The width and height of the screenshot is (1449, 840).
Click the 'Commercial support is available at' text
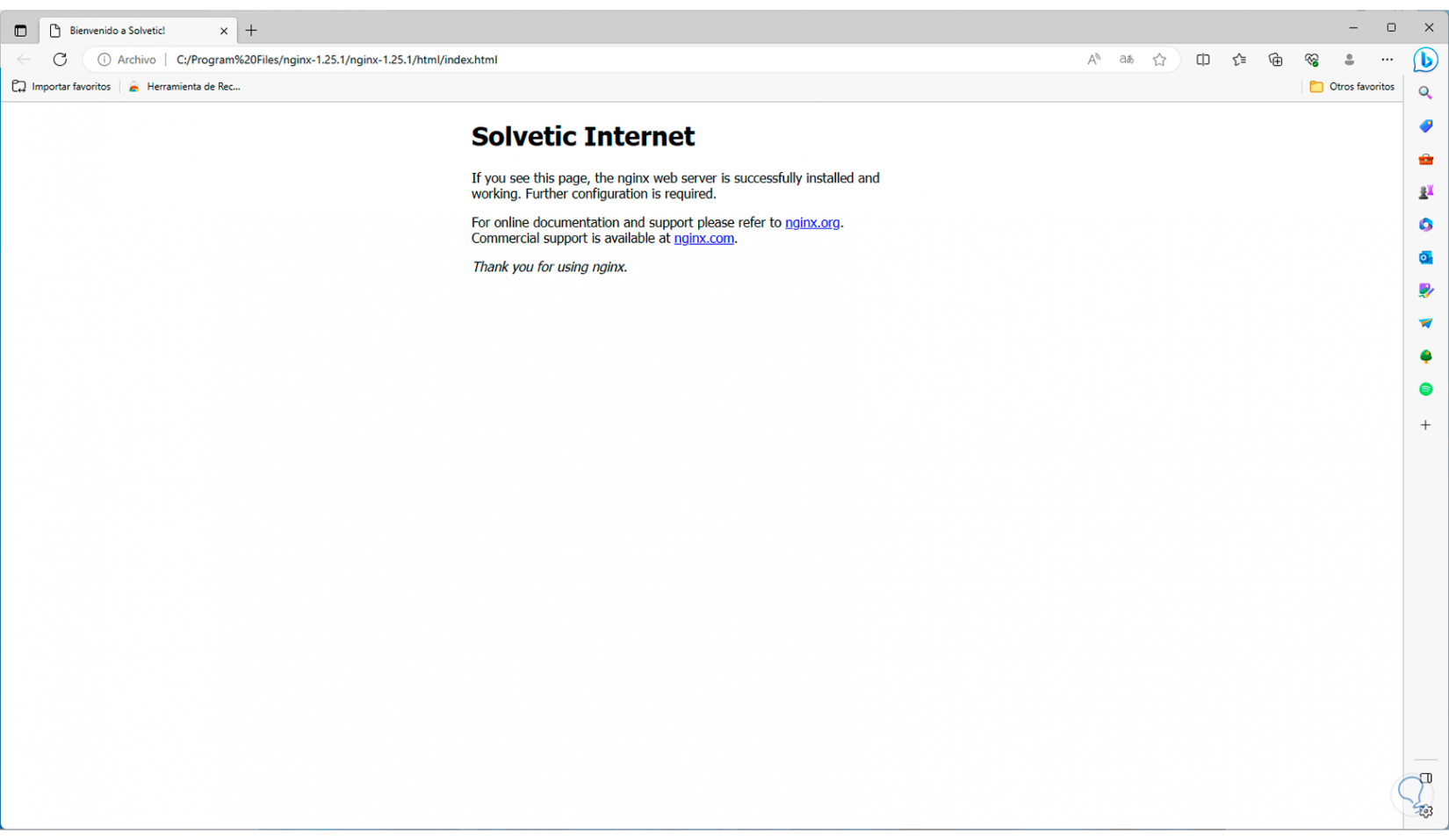pos(571,239)
